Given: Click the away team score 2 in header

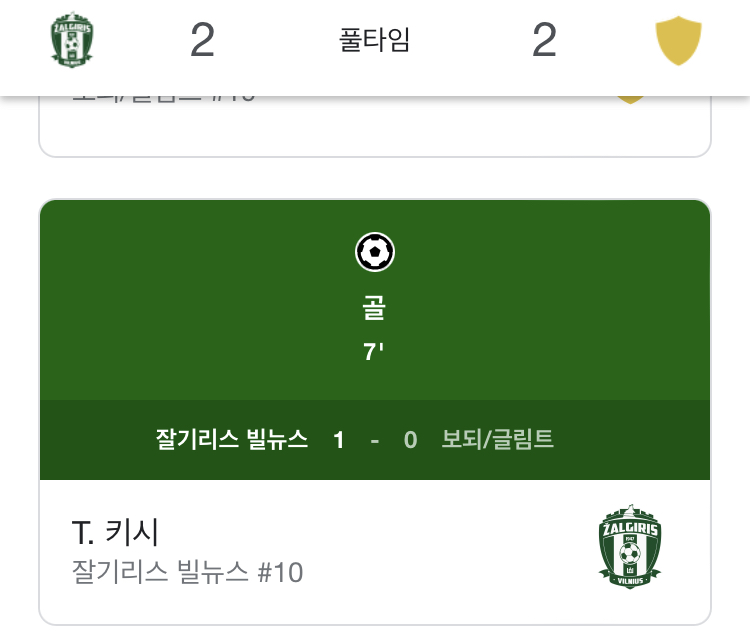Looking at the screenshot, I should click(544, 40).
